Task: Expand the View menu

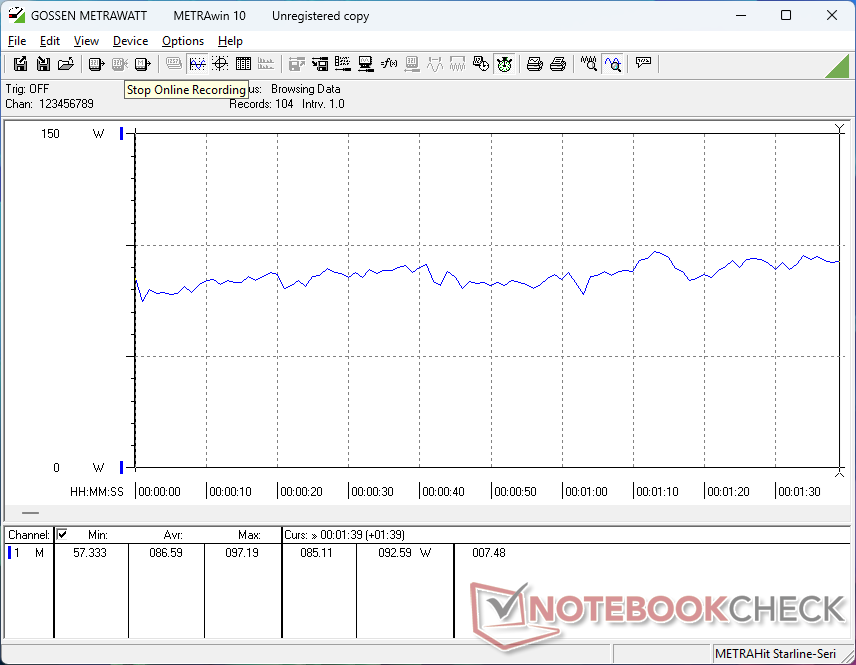Action: coord(86,41)
